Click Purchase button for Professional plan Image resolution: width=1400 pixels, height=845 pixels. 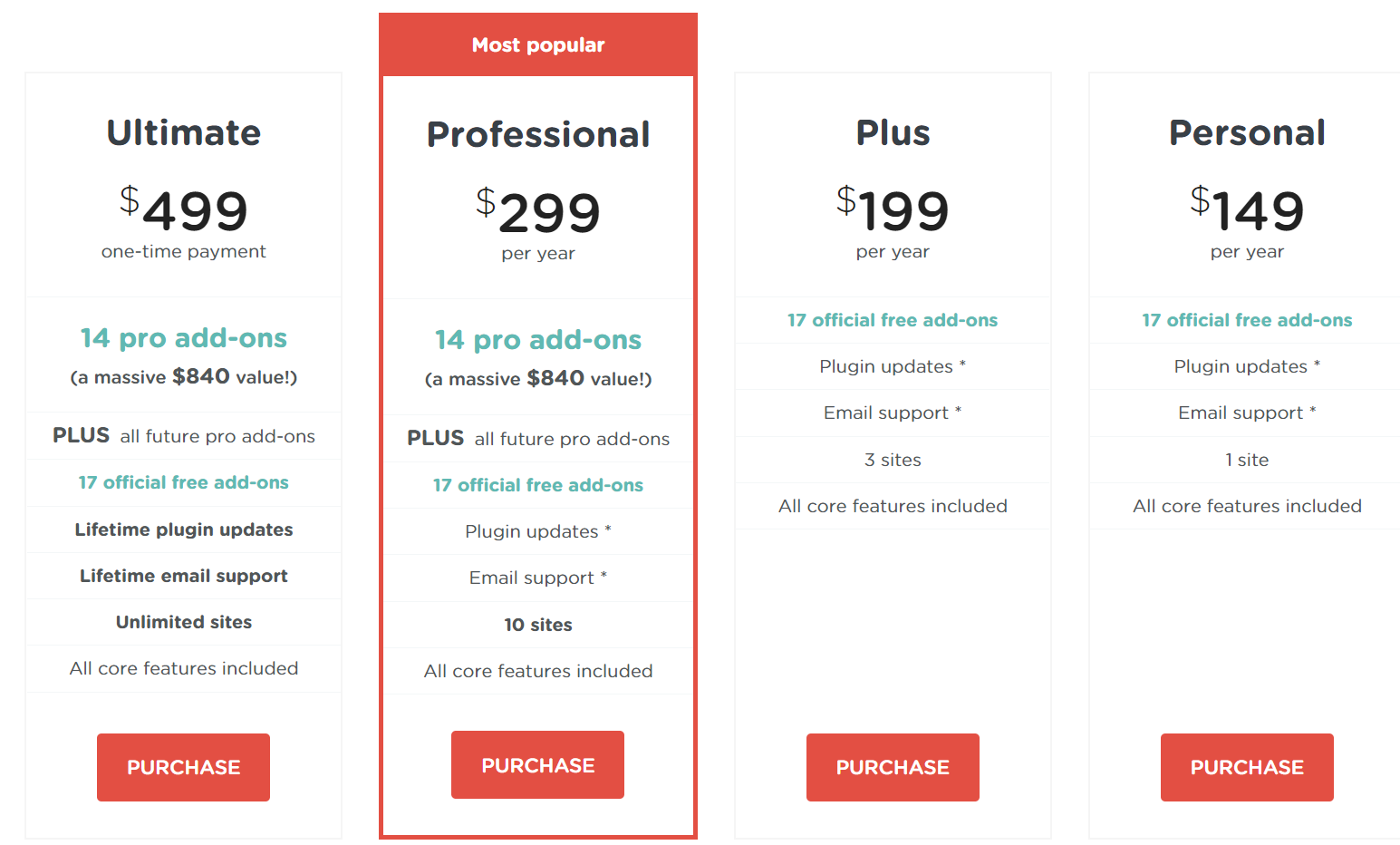coord(537,765)
